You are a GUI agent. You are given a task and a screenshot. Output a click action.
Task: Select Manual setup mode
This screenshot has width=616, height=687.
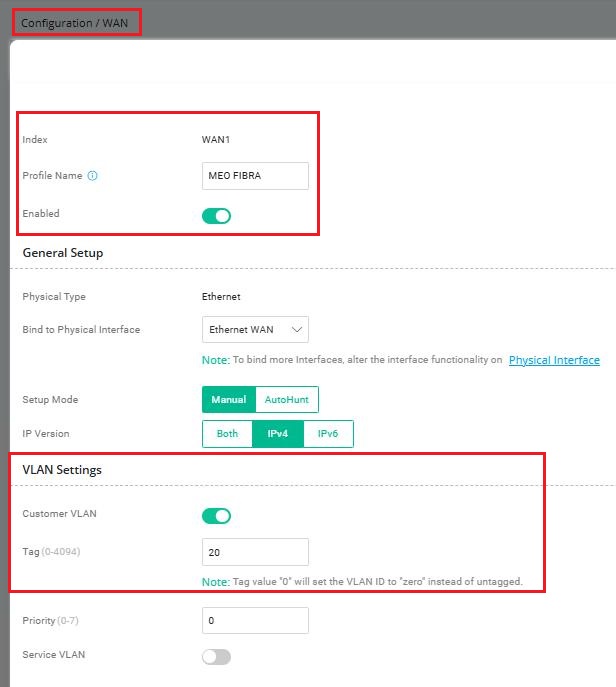click(229, 400)
